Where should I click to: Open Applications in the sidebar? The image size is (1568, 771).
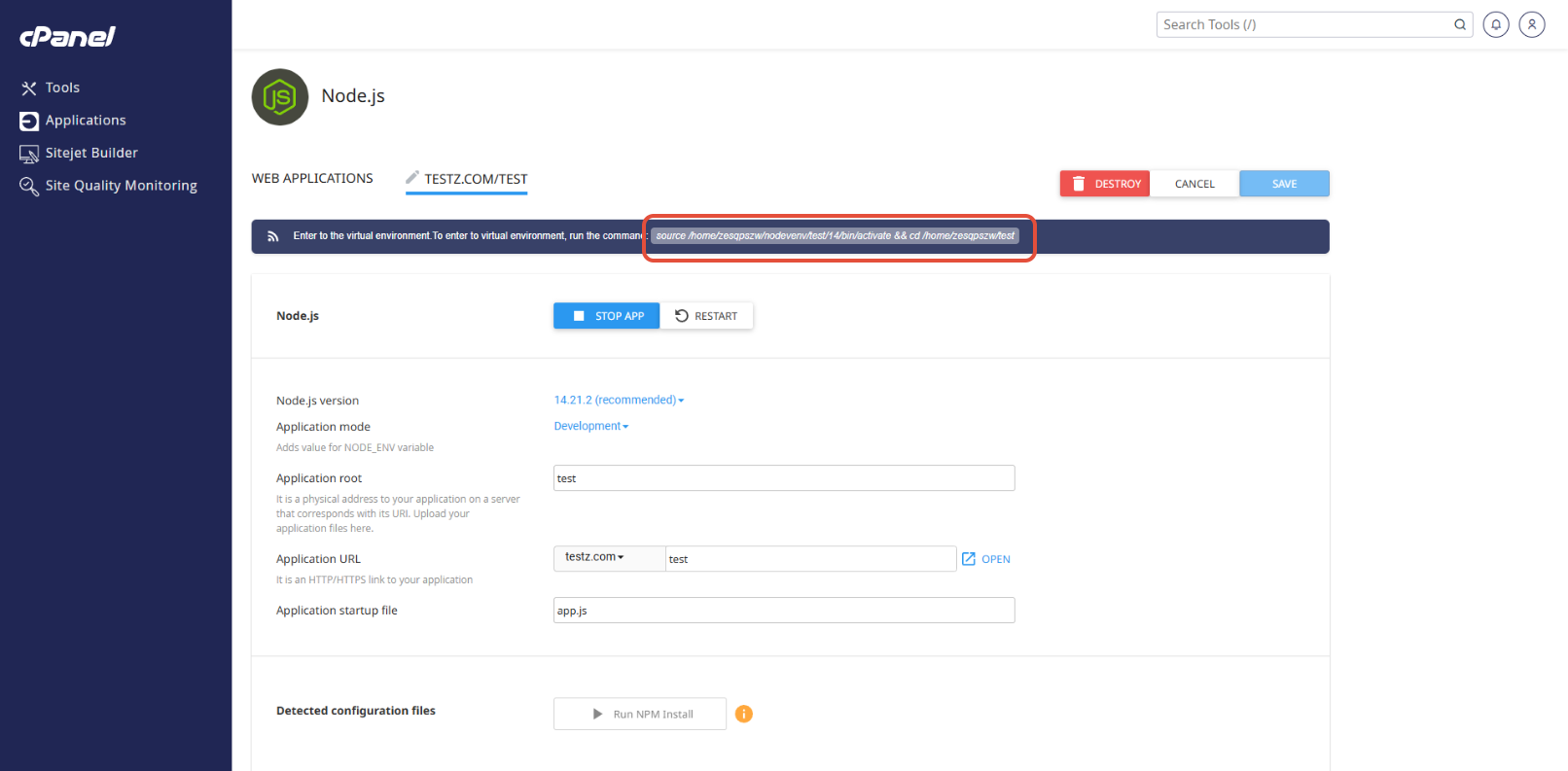tap(86, 121)
